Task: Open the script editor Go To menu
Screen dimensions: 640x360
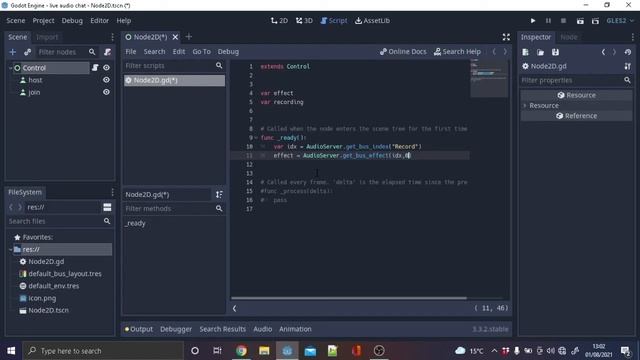Action: pyautogui.click(x=202, y=51)
